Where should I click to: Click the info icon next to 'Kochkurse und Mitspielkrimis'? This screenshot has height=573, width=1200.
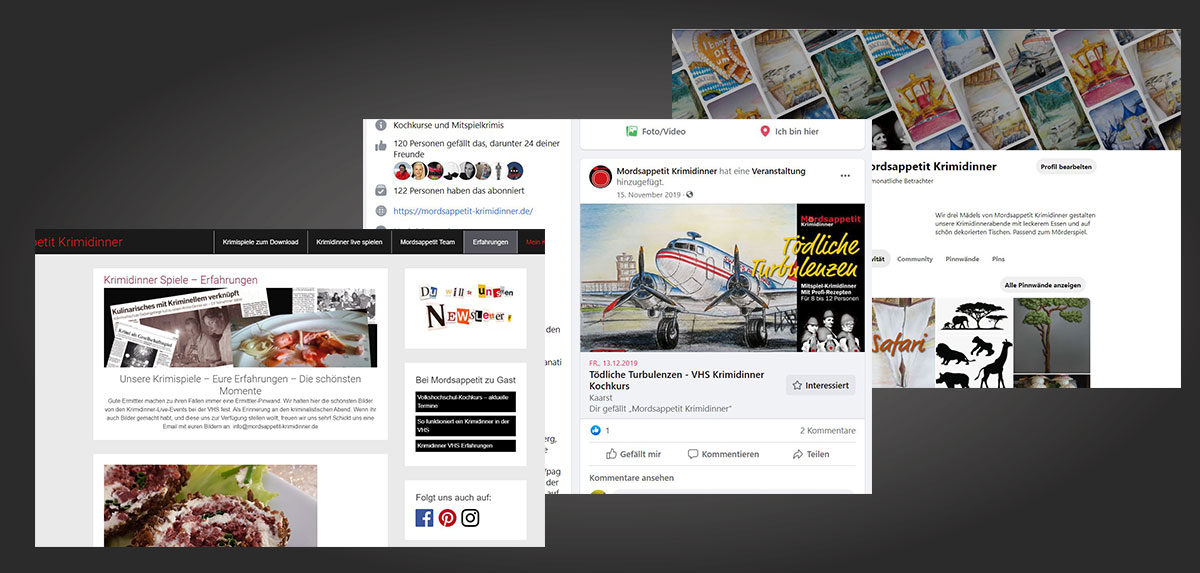click(x=380, y=126)
